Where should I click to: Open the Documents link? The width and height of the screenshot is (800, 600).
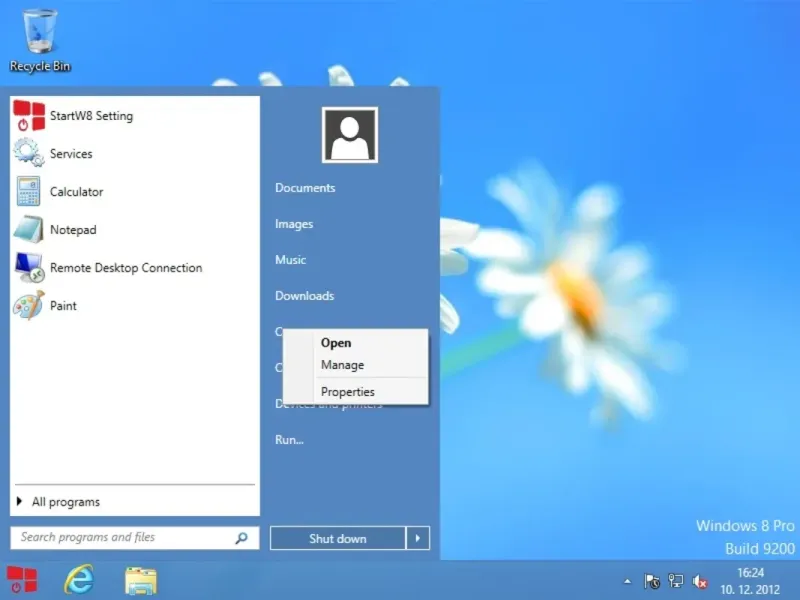pyautogui.click(x=305, y=188)
